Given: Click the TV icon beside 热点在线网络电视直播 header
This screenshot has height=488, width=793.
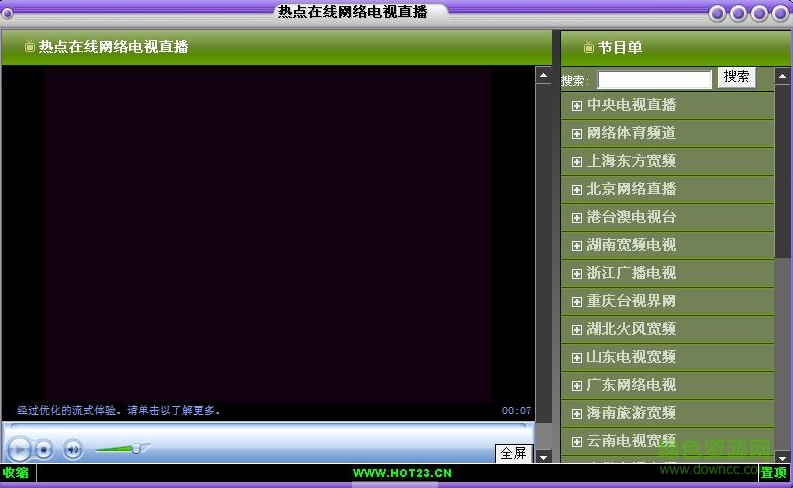Looking at the screenshot, I should click(x=30, y=47).
